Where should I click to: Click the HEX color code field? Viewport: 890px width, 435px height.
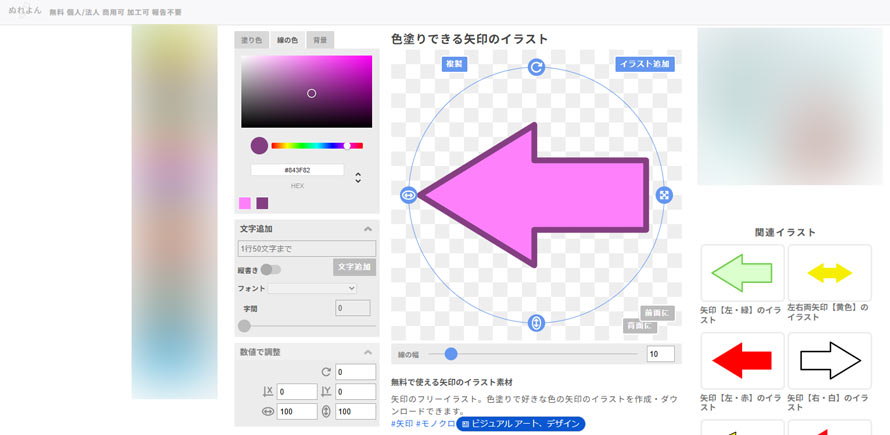[297, 170]
